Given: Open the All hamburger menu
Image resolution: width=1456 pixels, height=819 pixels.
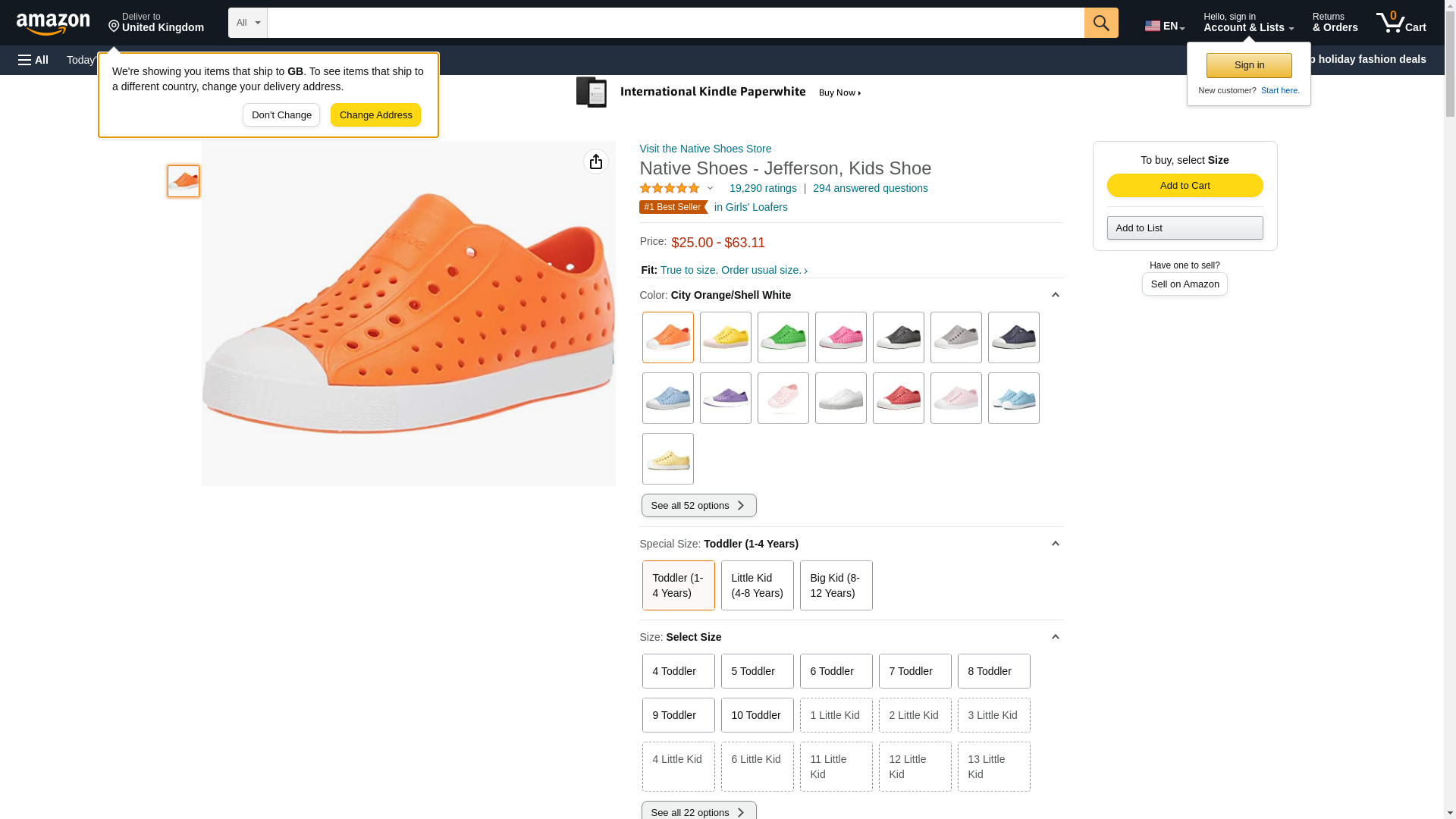Looking at the screenshot, I should coord(33,60).
